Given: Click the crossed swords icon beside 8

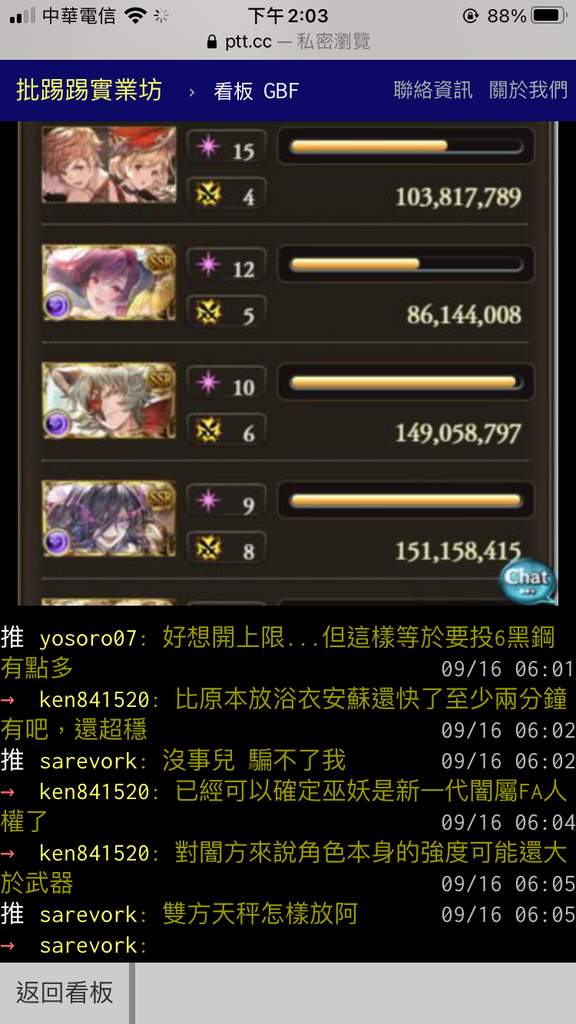Looking at the screenshot, I should [209, 549].
